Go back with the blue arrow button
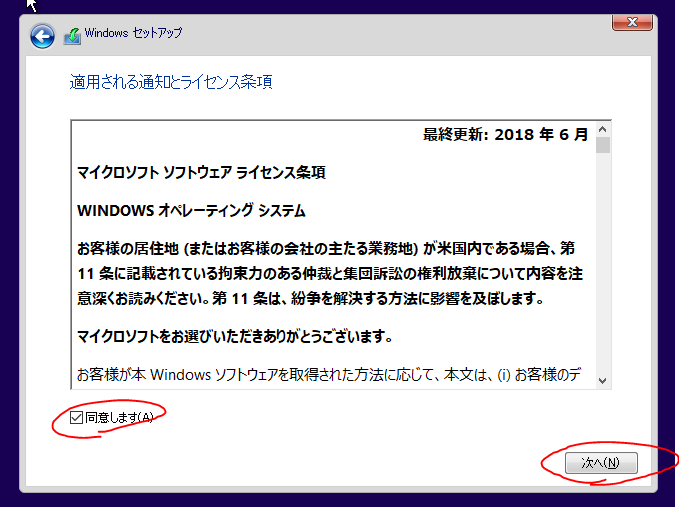The width and height of the screenshot is (679, 507). [x=42, y=36]
